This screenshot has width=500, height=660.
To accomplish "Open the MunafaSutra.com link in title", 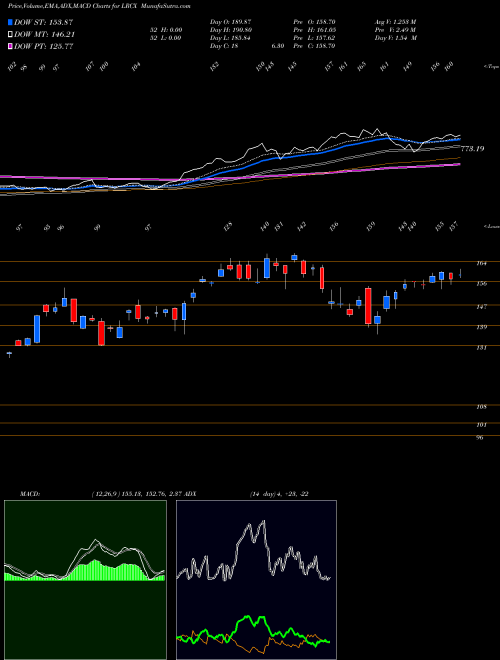I will [164, 6].
